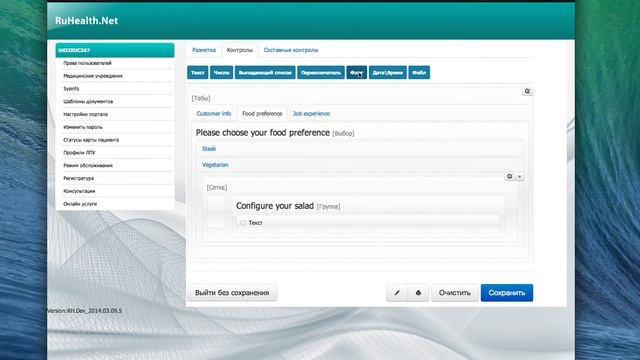
Task: Add a Флаг control button
Action: [x=356, y=73]
